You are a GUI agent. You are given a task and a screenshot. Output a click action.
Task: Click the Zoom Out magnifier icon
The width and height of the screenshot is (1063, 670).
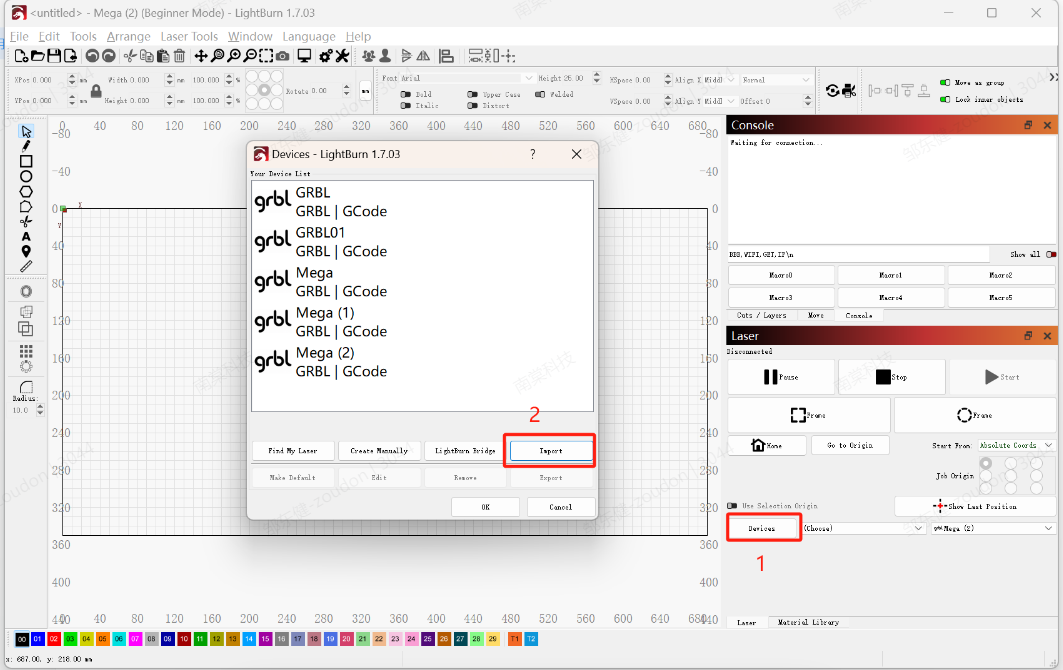tap(250, 56)
